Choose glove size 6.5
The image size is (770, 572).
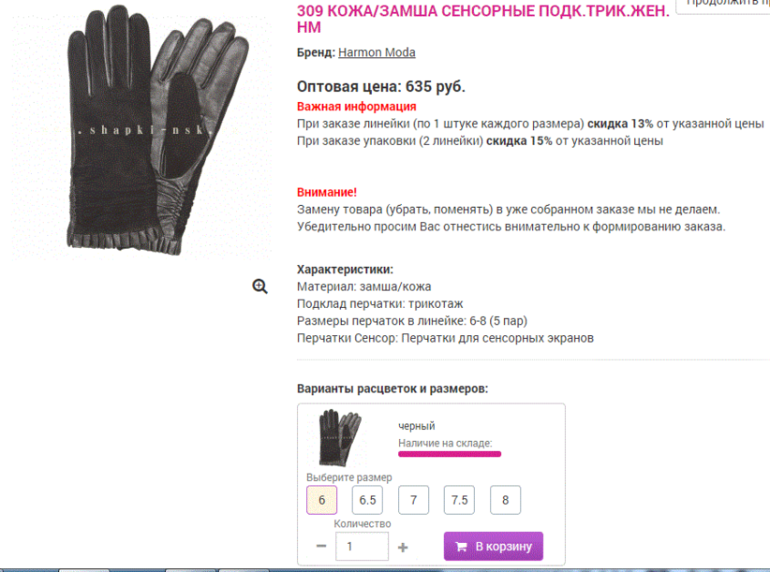(x=367, y=500)
